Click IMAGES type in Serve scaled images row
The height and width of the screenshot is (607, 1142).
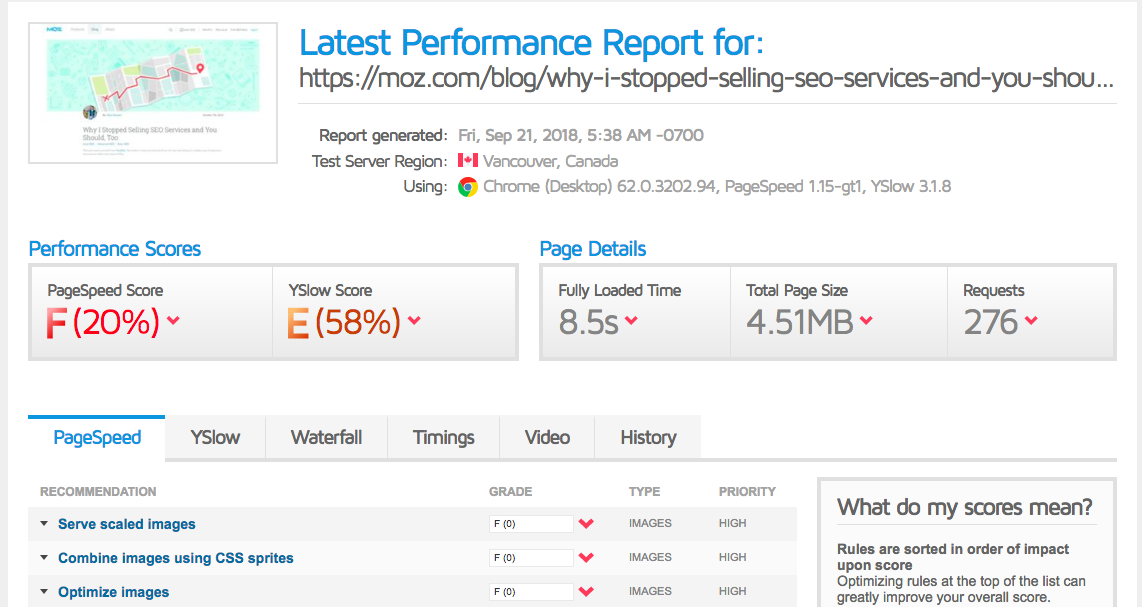tap(650, 523)
